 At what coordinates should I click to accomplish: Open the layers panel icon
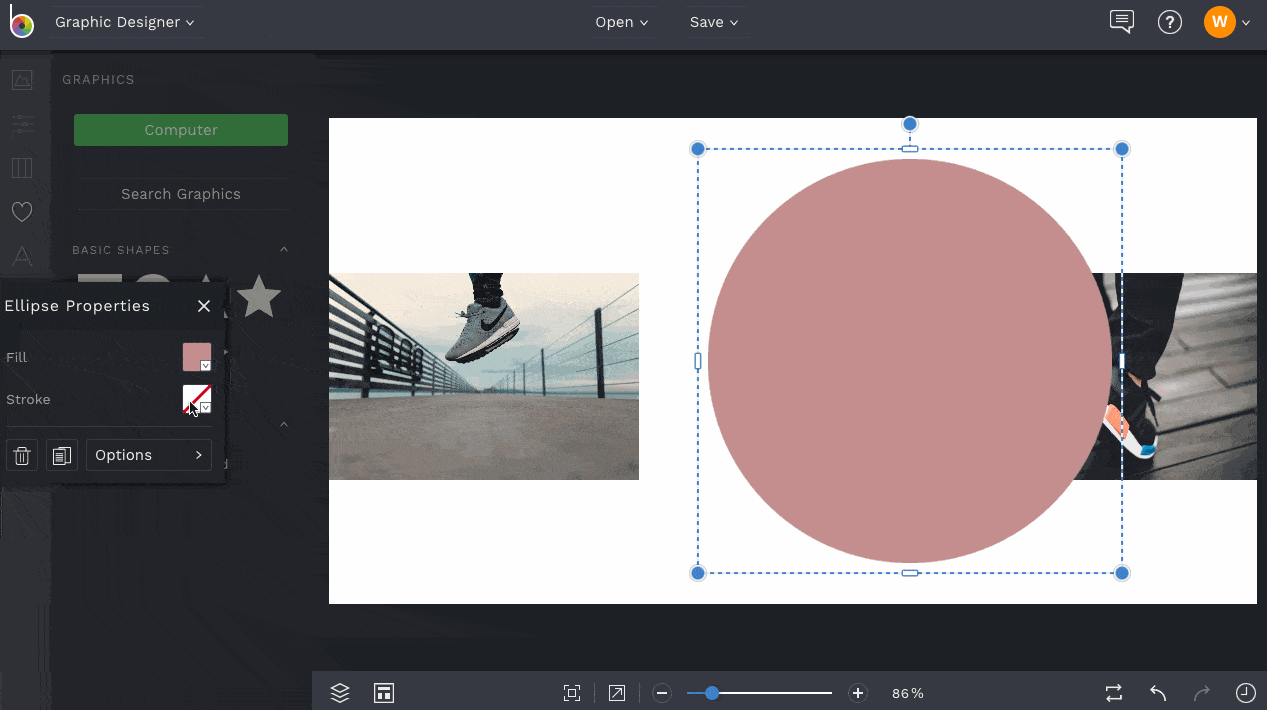point(340,693)
